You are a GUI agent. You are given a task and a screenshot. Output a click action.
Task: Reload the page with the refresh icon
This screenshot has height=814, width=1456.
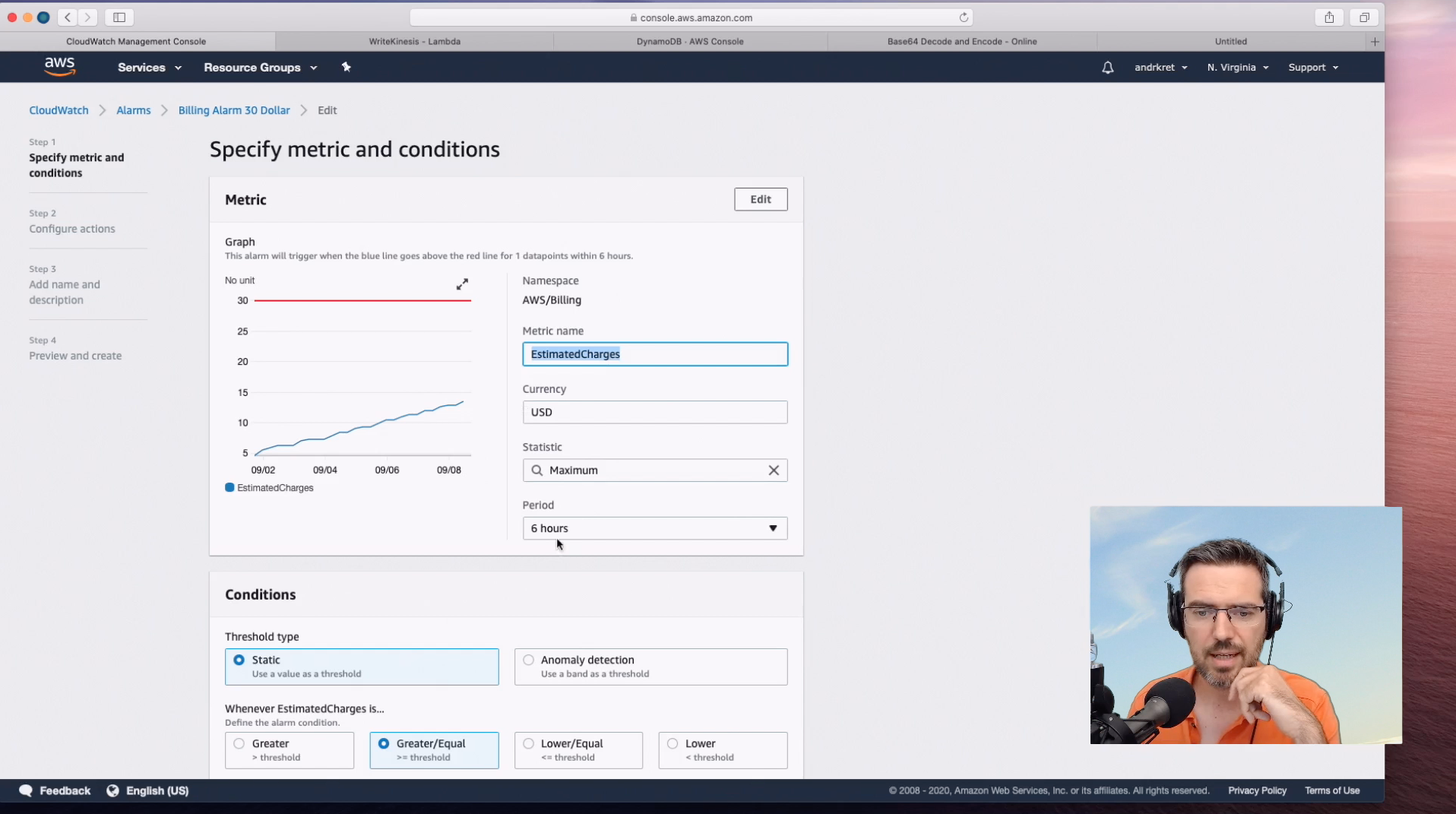click(x=964, y=17)
